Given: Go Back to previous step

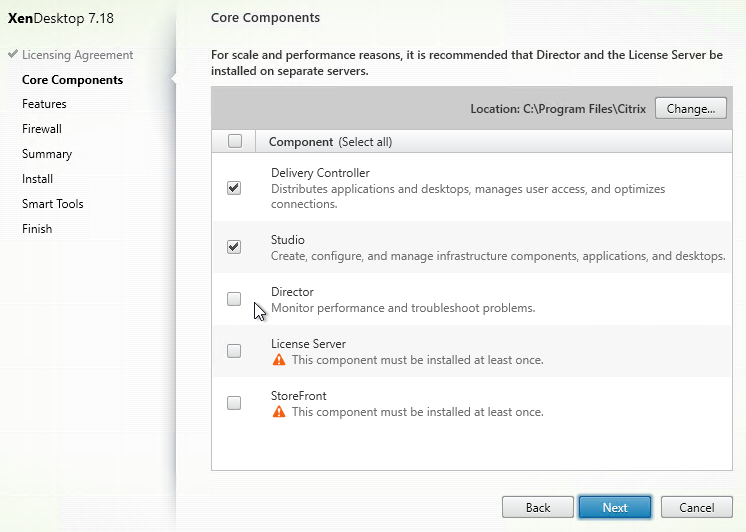Looking at the screenshot, I should (538, 508).
